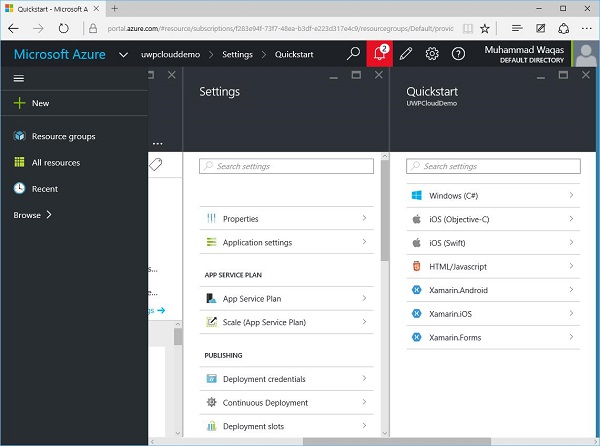The width and height of the screenshot is (600, 446).
Task: Toggle the hamburger menu in the sidebar
Action: (x=19, y=78)
